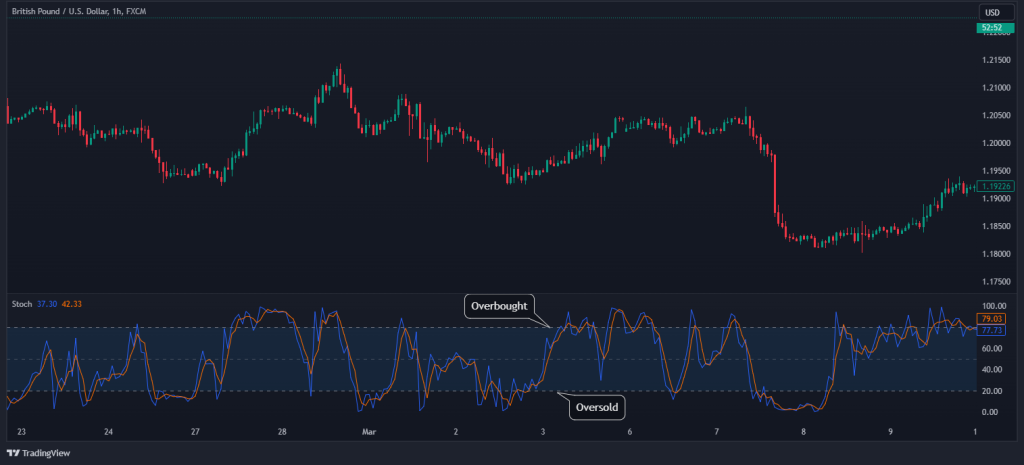The image size is (1024, 465).
Task: Click the 100.00 level on stochastic scale
Action: 994,306
